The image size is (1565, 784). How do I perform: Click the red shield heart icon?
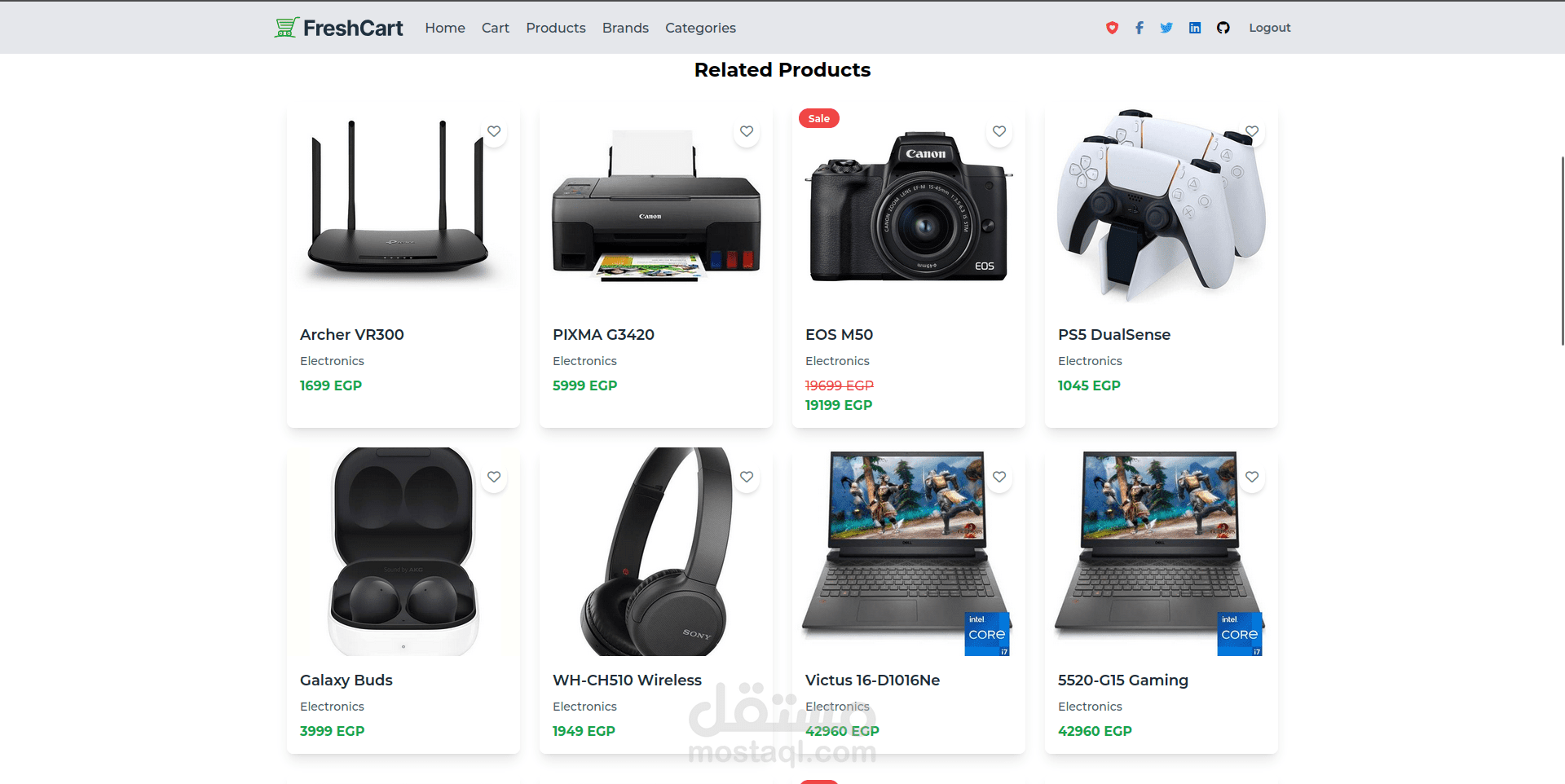click(x=1112, y=28)
